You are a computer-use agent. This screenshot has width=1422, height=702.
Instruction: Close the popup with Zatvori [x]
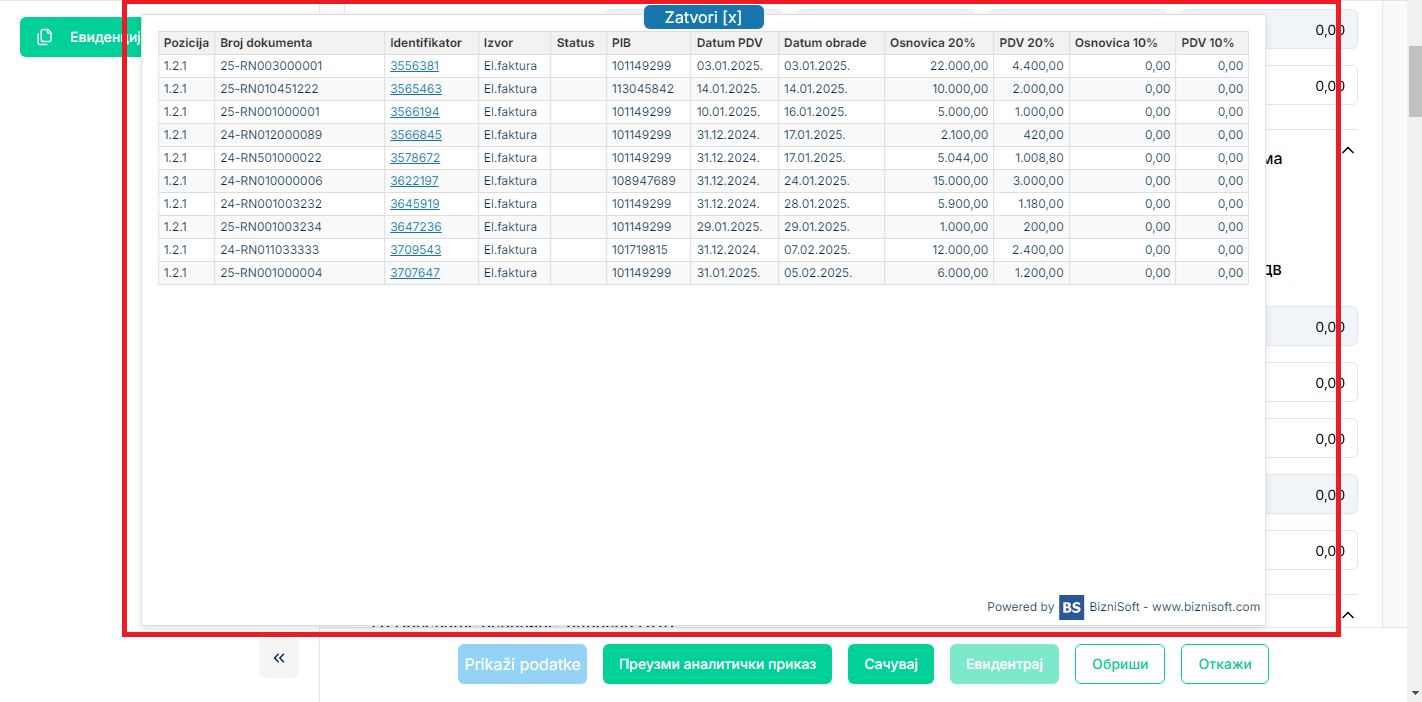click(x=703, y=17)
